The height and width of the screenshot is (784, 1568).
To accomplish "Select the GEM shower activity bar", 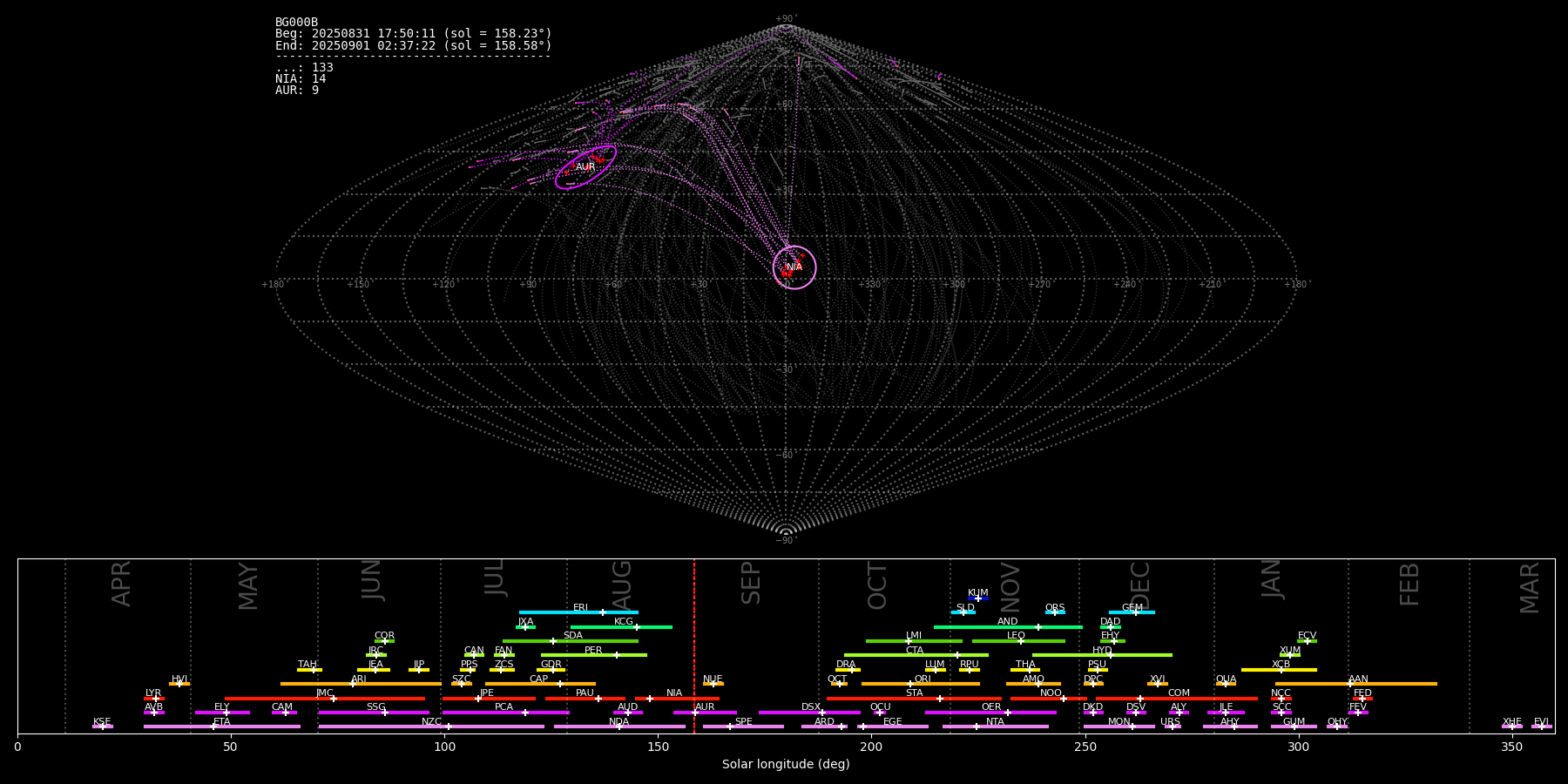I will 1132,612.
